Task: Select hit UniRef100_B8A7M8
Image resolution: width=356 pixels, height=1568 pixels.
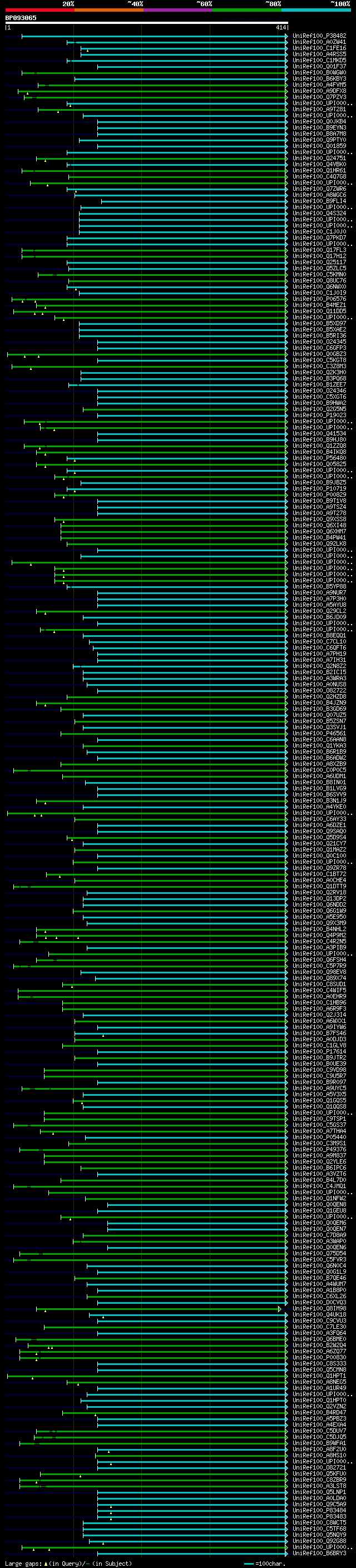Action: (319, 133)
